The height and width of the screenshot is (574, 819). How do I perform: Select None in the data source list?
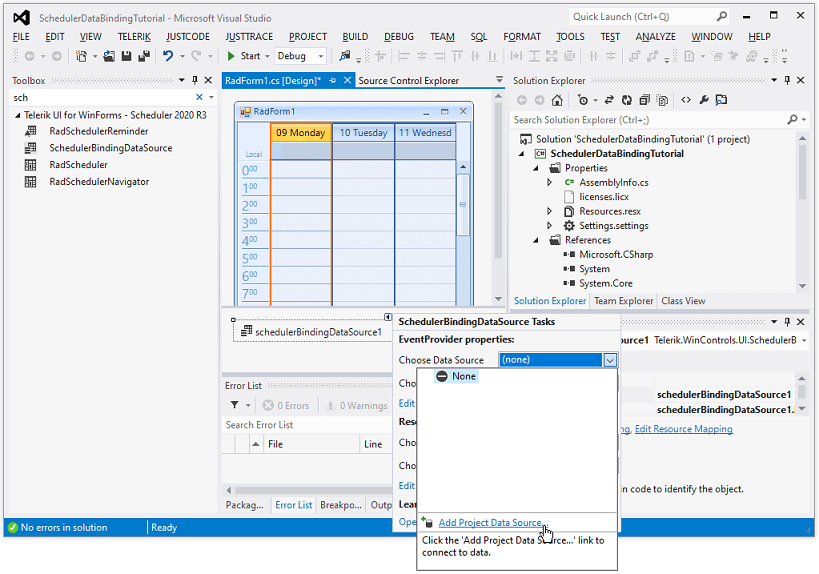point(456,376)
